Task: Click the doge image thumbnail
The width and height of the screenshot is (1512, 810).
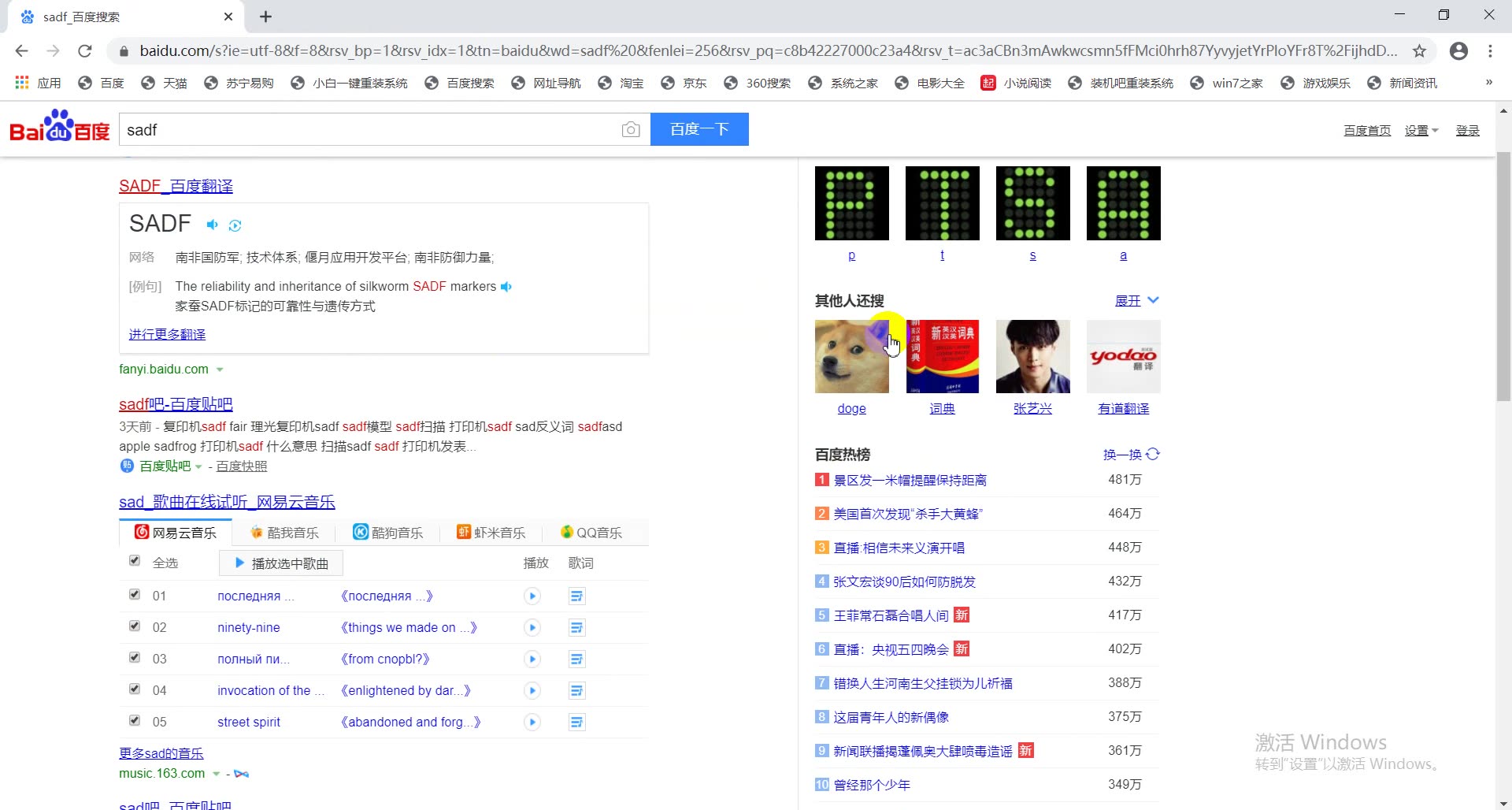Action: [x=851, y=356]
